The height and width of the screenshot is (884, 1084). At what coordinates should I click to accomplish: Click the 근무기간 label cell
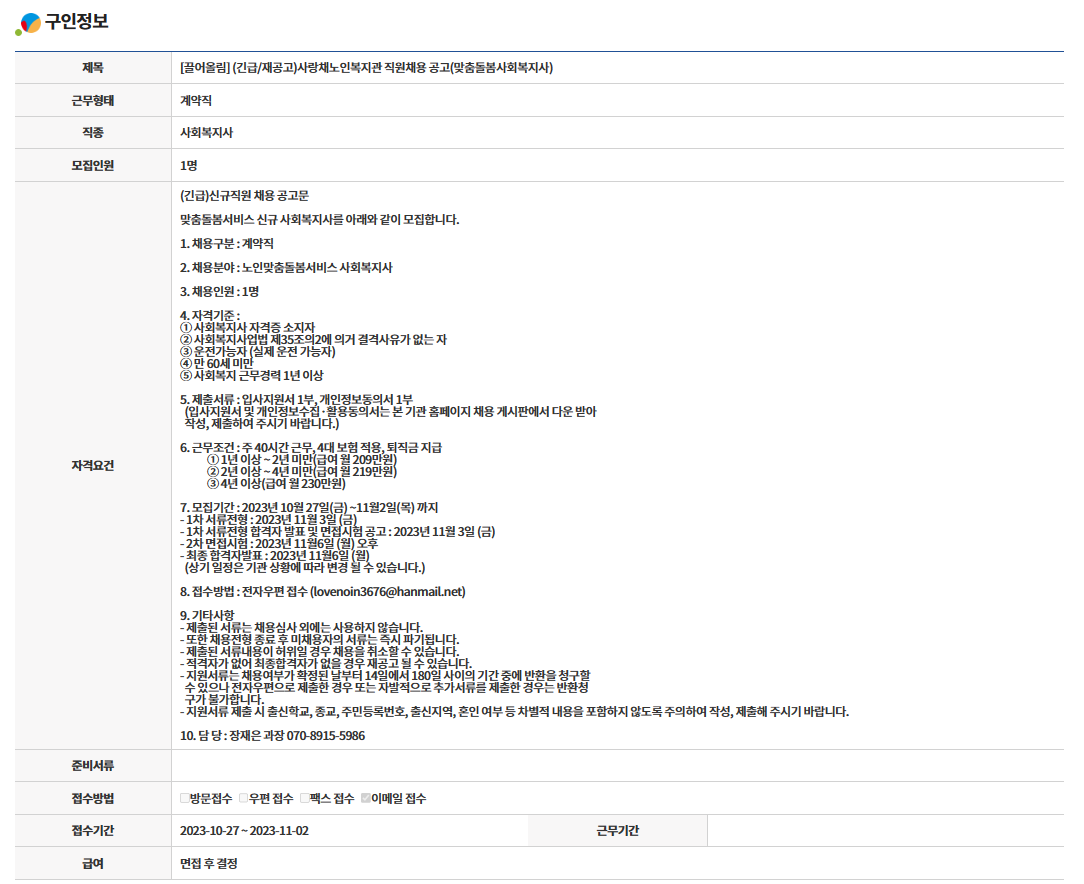617,831
